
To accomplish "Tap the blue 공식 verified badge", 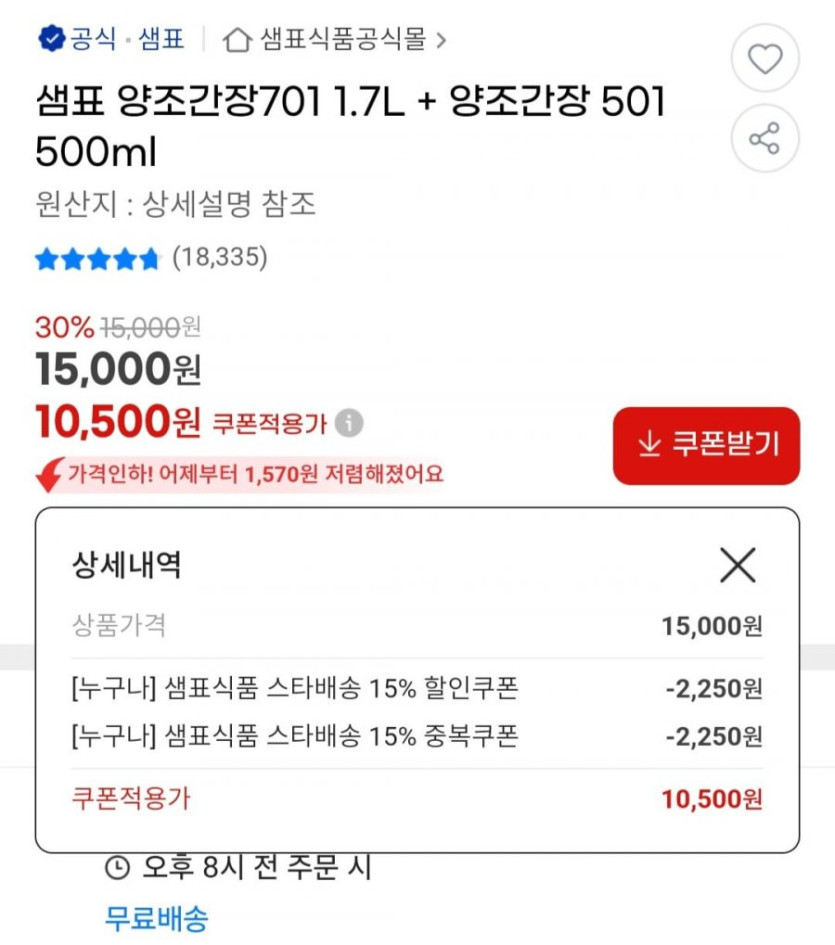I will 50,39.
